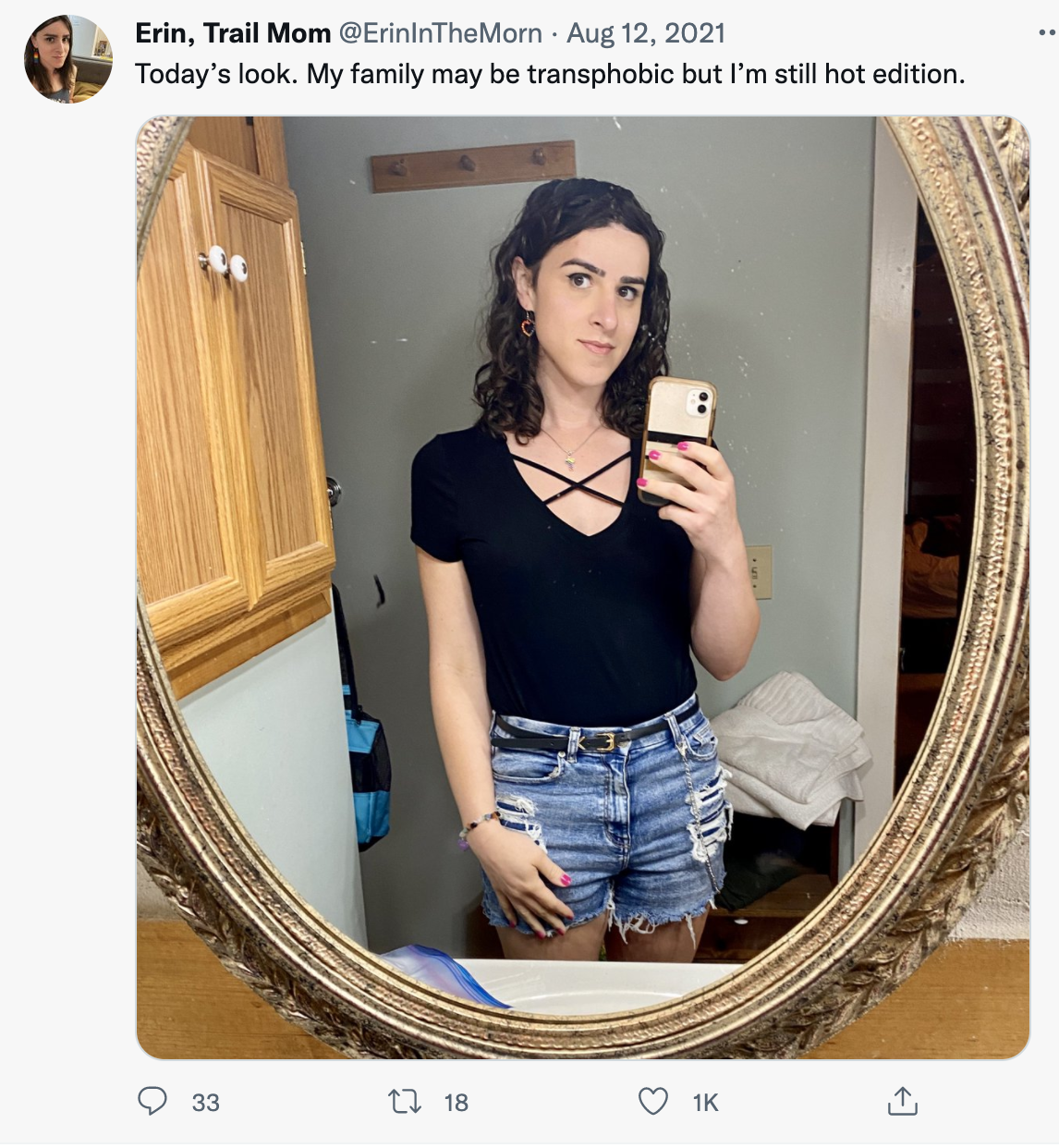Click the 33 replies count

tap(206, 1102)
